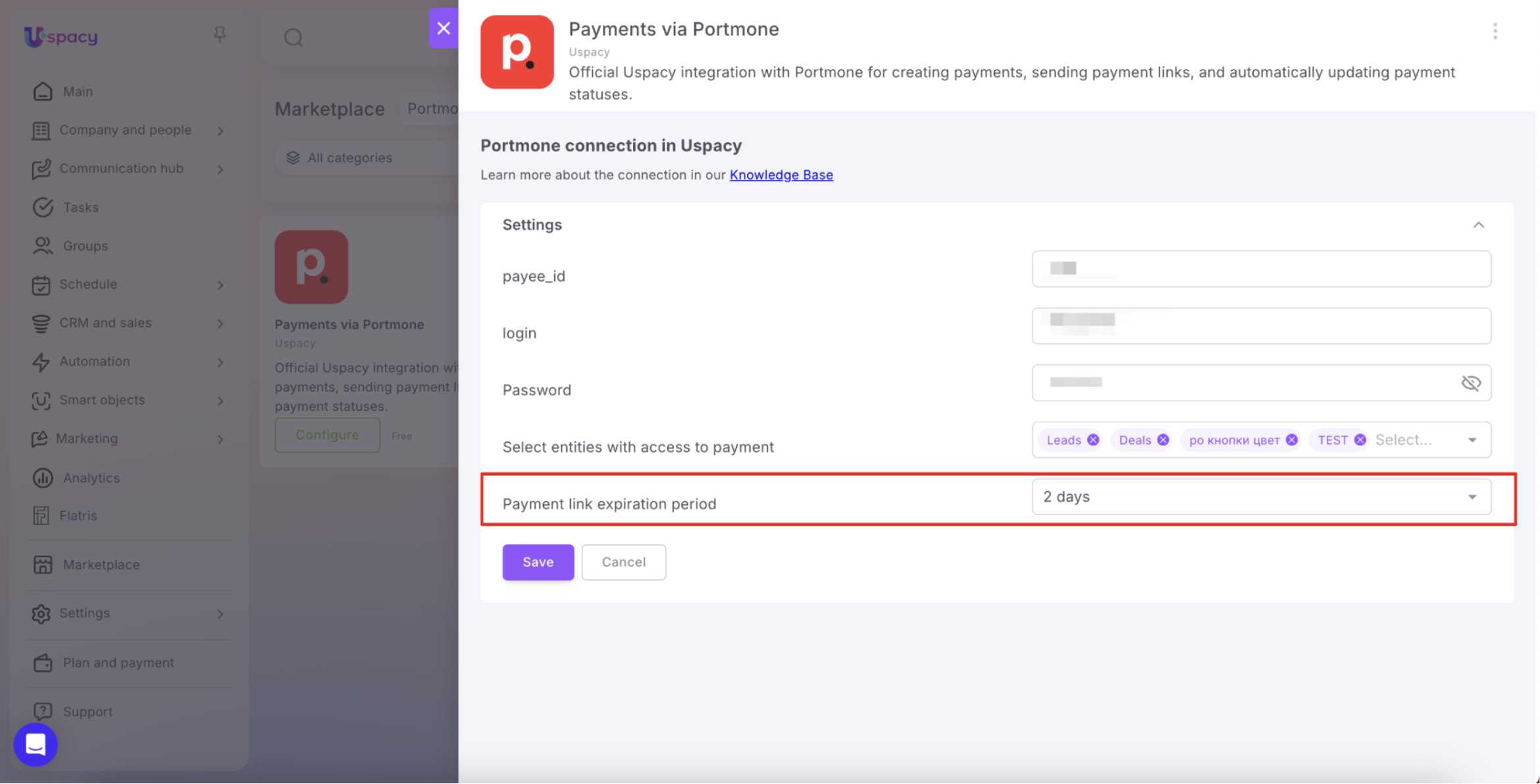This screenshot has height=784, width=1540.
Task: Click the Marketplace store icon
Action: pyautogui.click(x=43, y=564)
